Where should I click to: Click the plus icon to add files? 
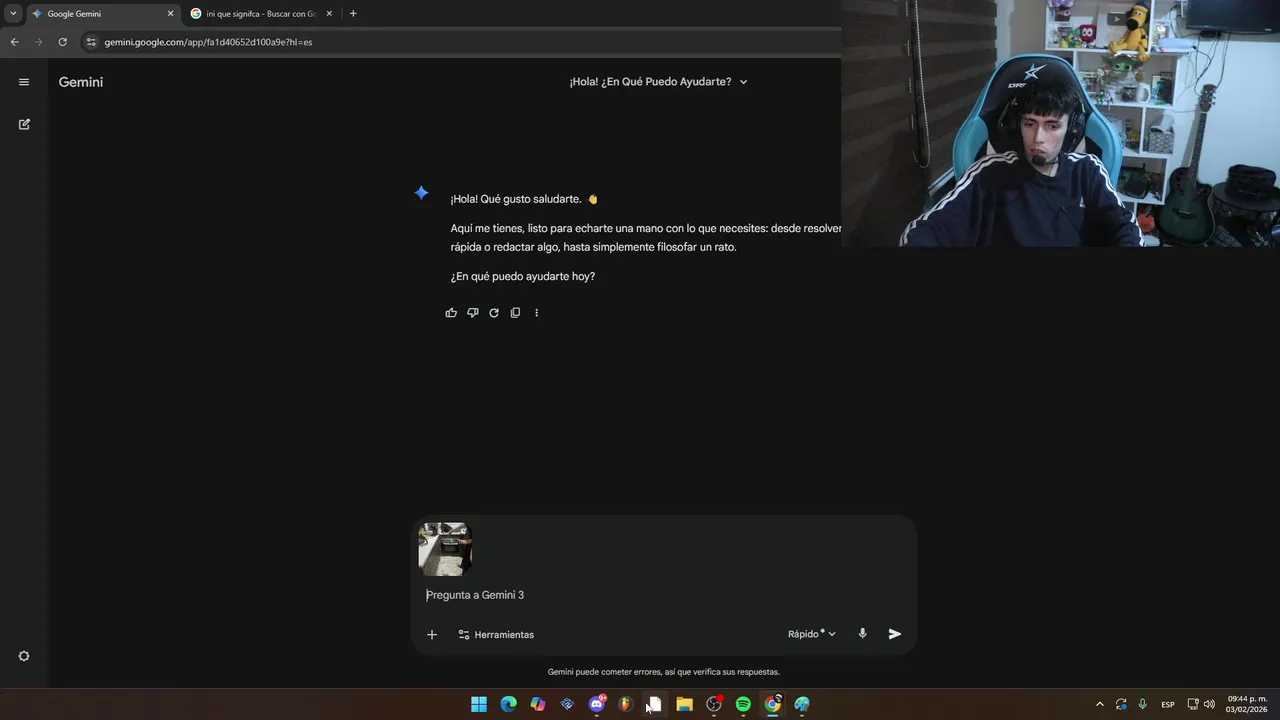pos(432,634)
